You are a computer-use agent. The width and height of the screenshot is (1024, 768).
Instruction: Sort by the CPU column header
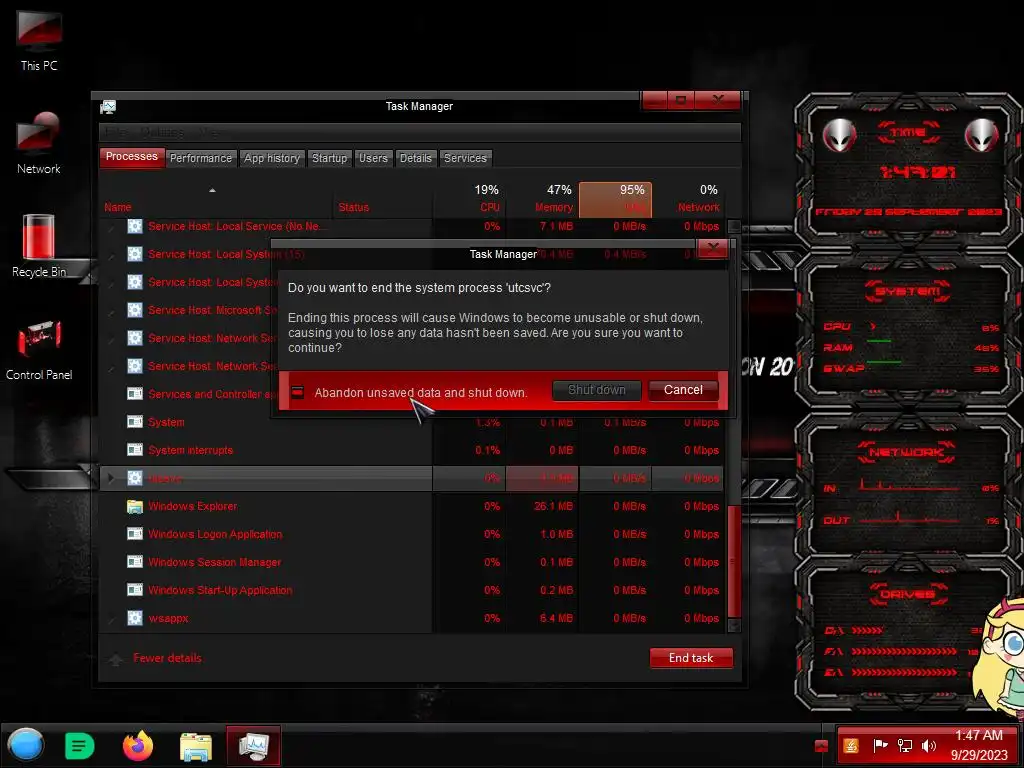pos(470,198)
